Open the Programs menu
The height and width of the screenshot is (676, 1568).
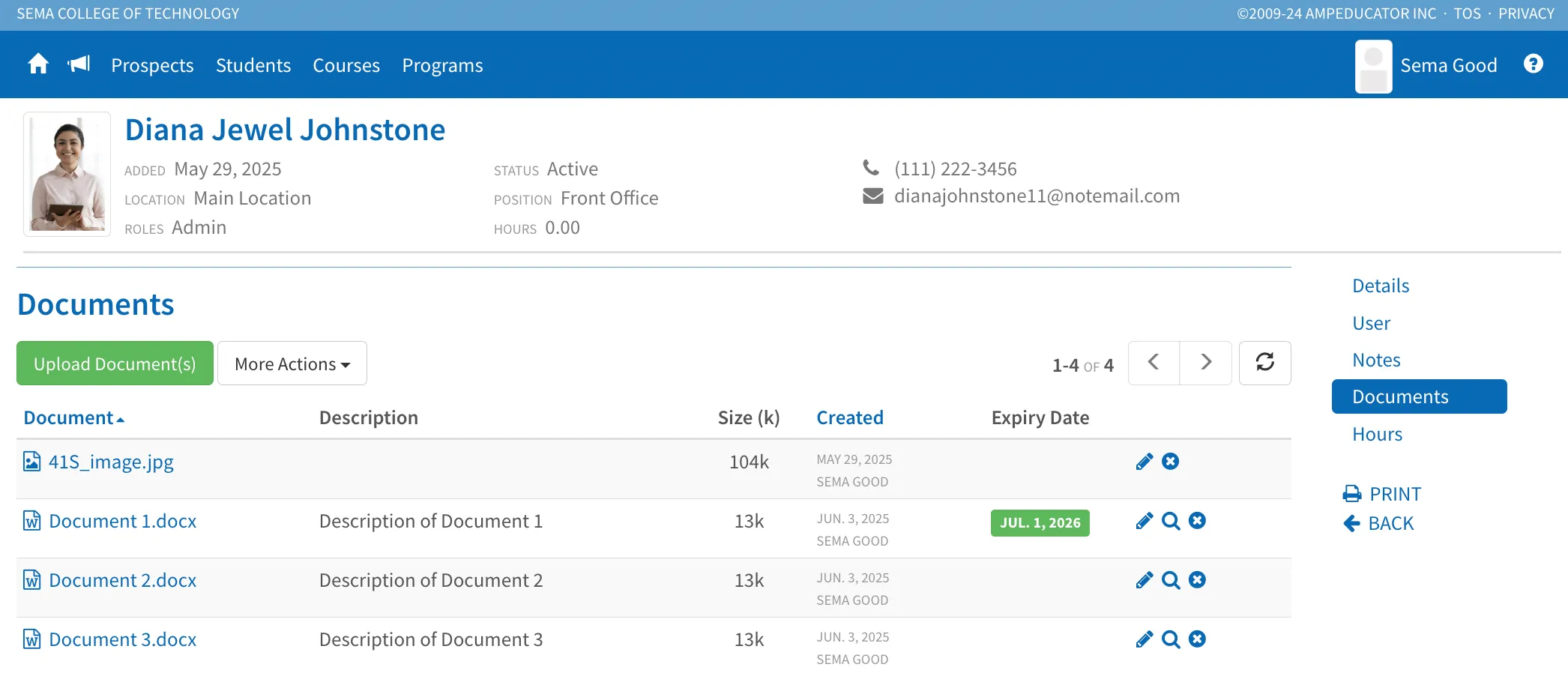[442, 66]
